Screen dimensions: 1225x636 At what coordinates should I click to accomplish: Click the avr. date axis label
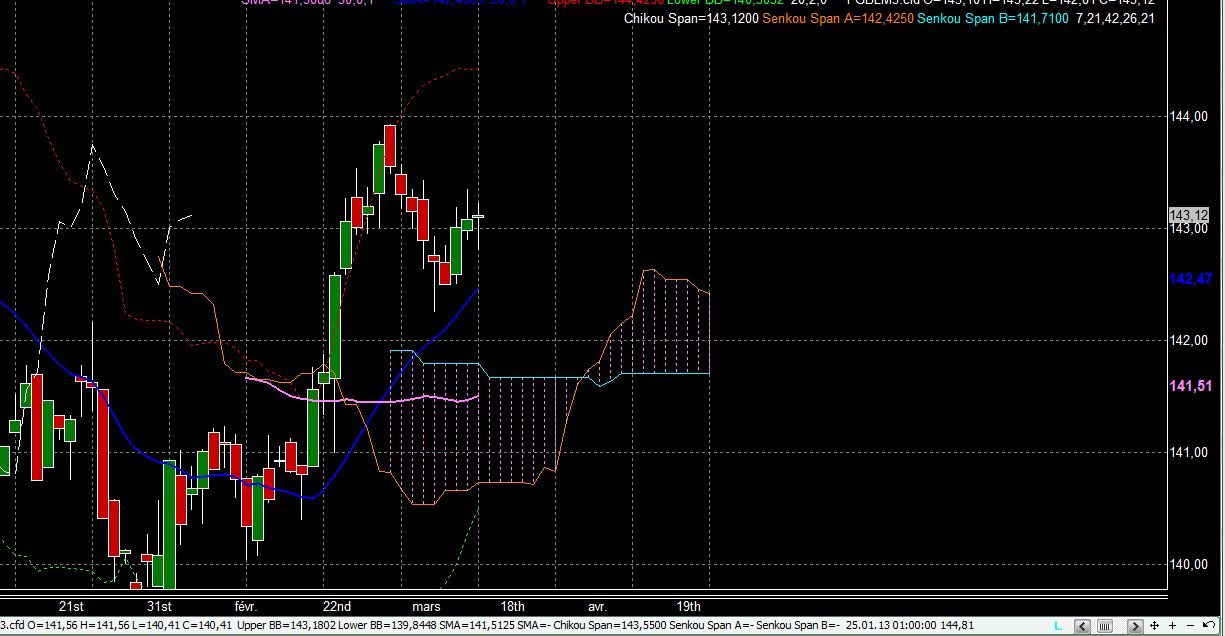(x=597, y=606)
